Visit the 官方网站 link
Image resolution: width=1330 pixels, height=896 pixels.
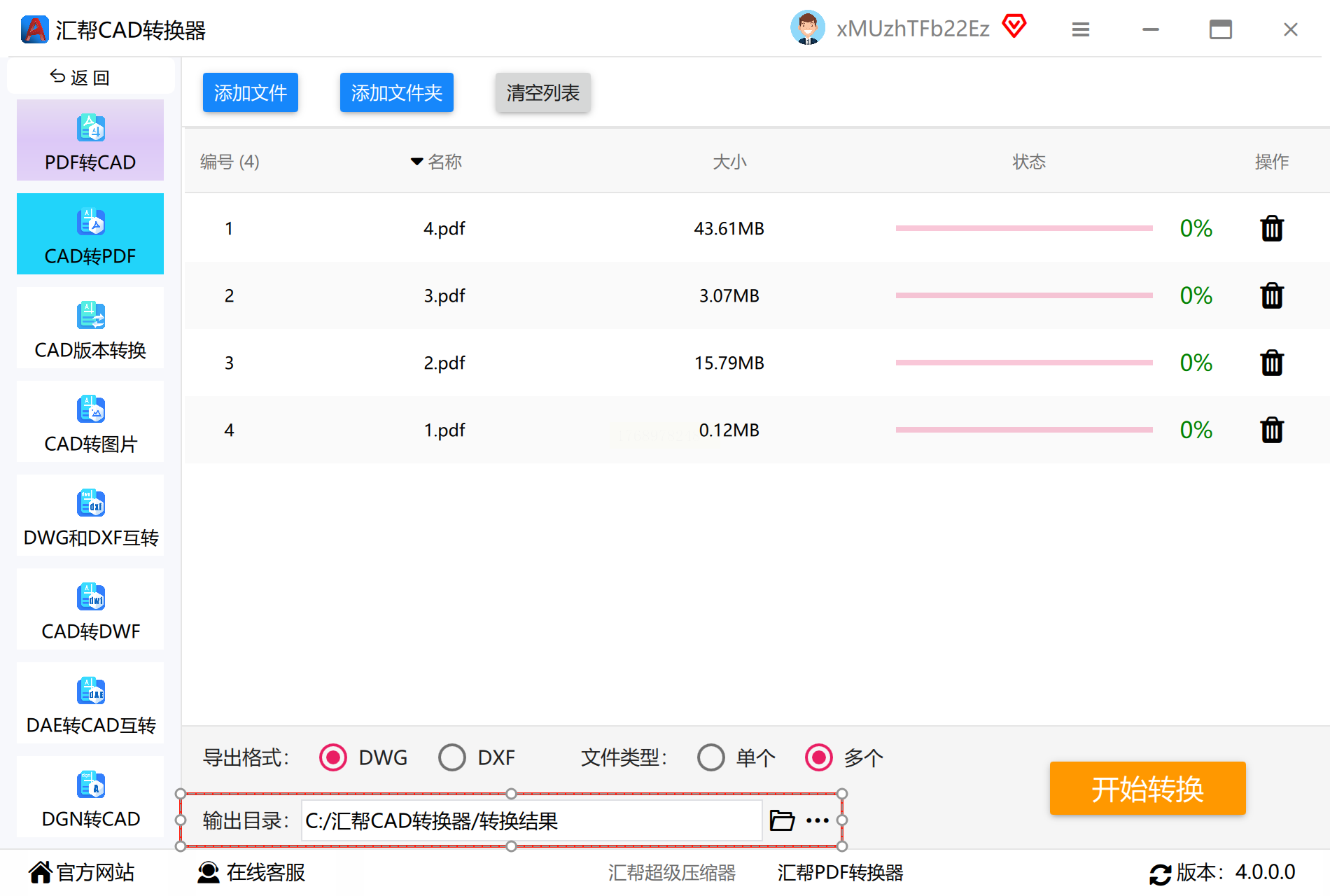[x=82, y=872]
